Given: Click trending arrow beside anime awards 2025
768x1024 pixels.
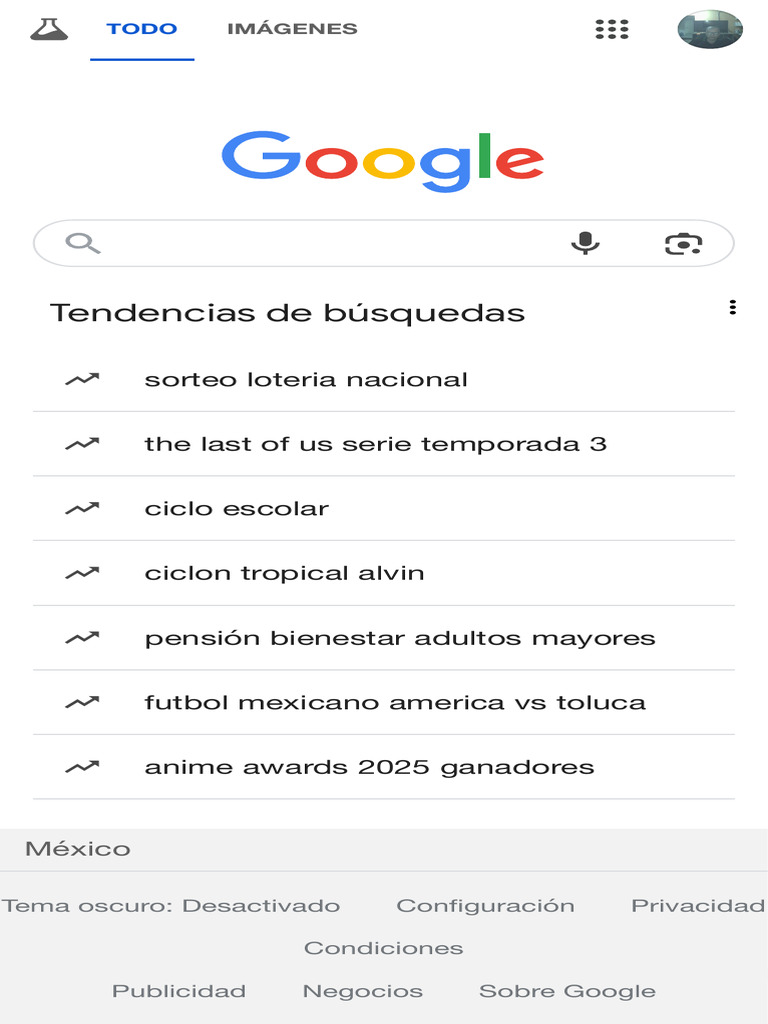Looking at the screenshot, I should point(82,767).
